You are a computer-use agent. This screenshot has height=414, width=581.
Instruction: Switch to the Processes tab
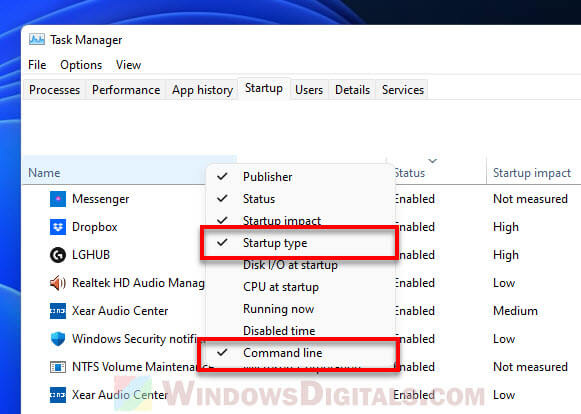(54, 90)
